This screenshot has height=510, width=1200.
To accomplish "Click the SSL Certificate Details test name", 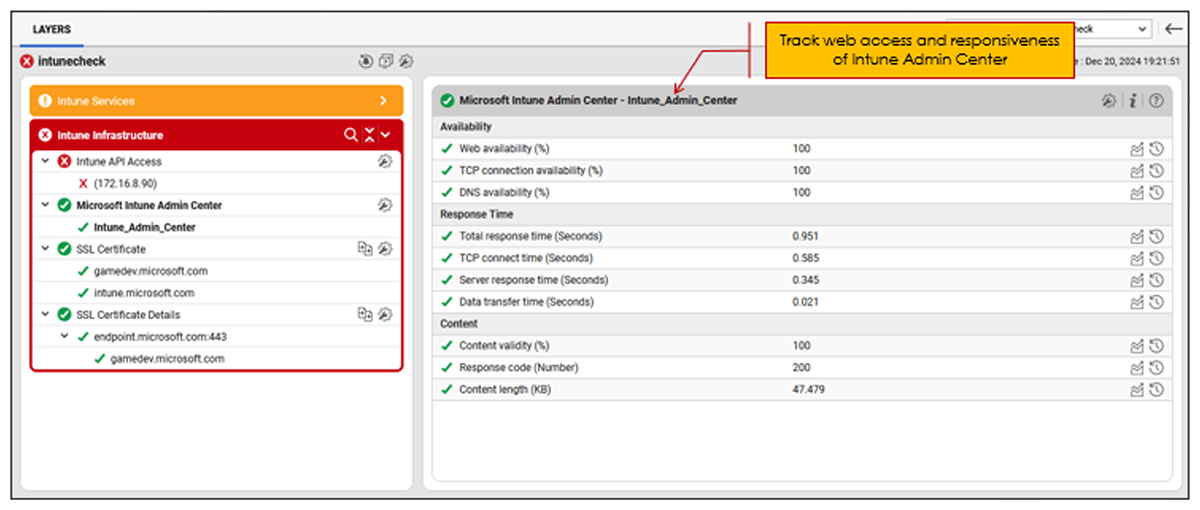I will [127, 314].
